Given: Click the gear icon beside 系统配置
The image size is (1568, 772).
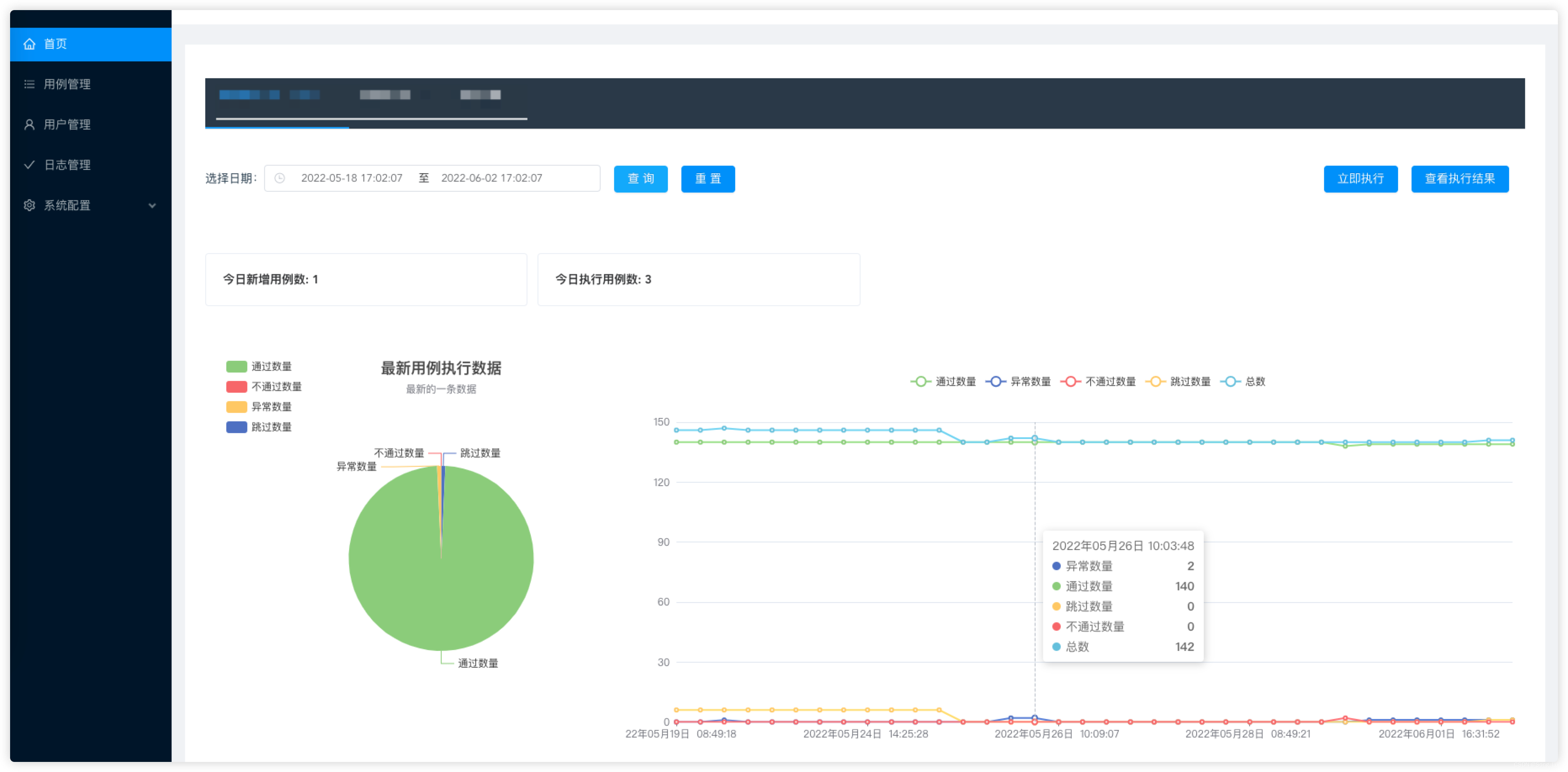Looking at the screenshot, I should (x=29, y=205).
